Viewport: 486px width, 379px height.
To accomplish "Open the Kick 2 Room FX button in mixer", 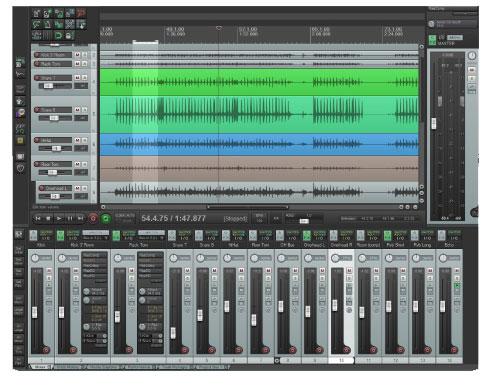I will pyautogui.click(x=60, y=235).
